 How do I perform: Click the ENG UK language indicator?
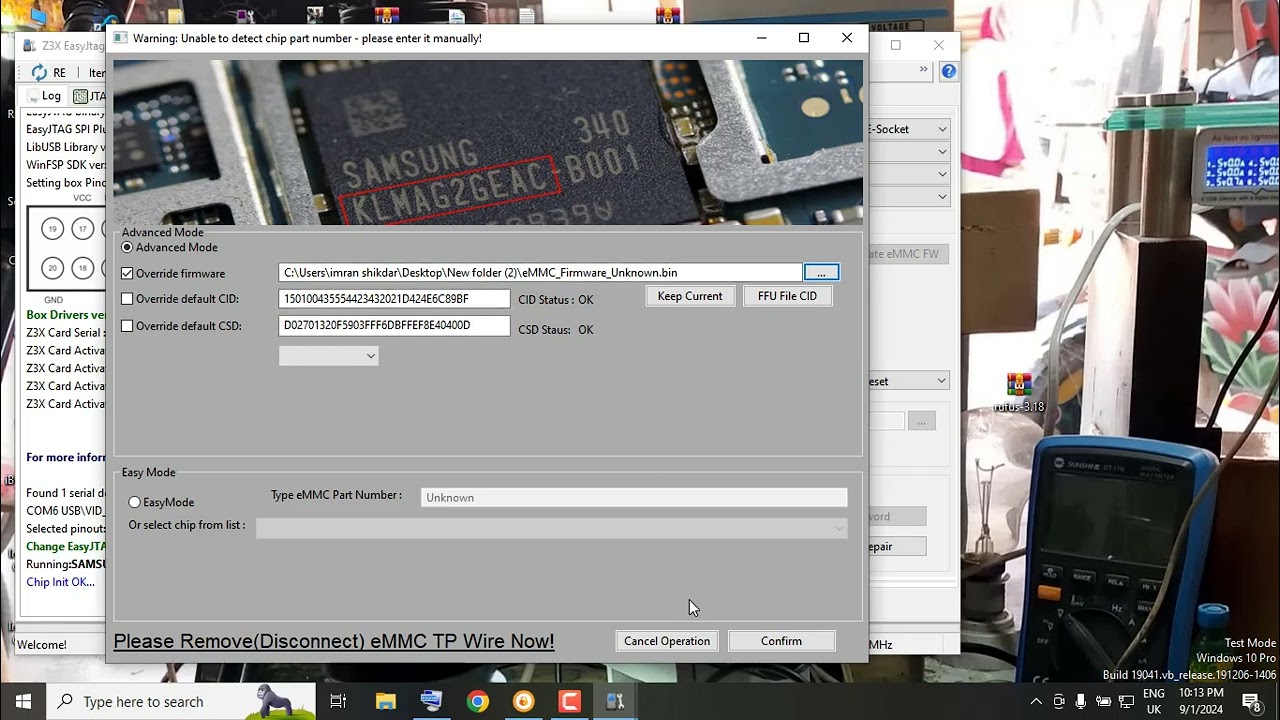coord(1154,702)
